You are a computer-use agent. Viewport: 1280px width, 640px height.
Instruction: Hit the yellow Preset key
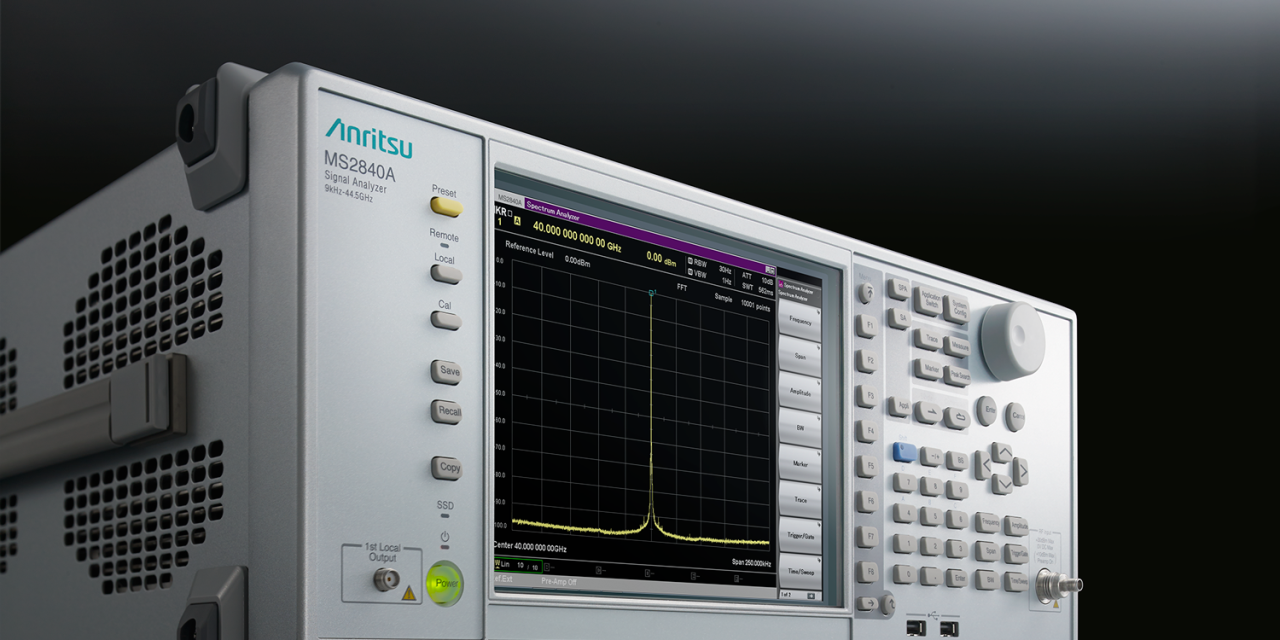(446, 206)
